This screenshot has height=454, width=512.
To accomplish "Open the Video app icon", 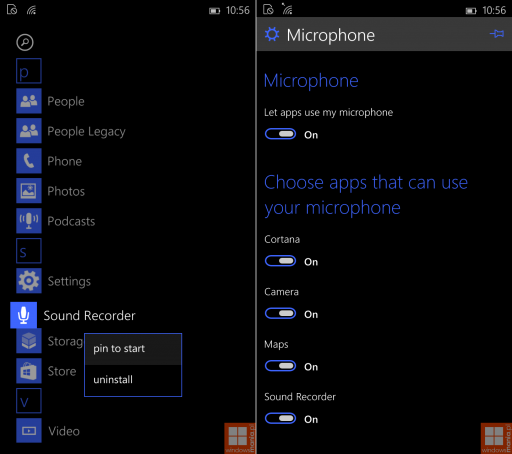I will point(29,431).
